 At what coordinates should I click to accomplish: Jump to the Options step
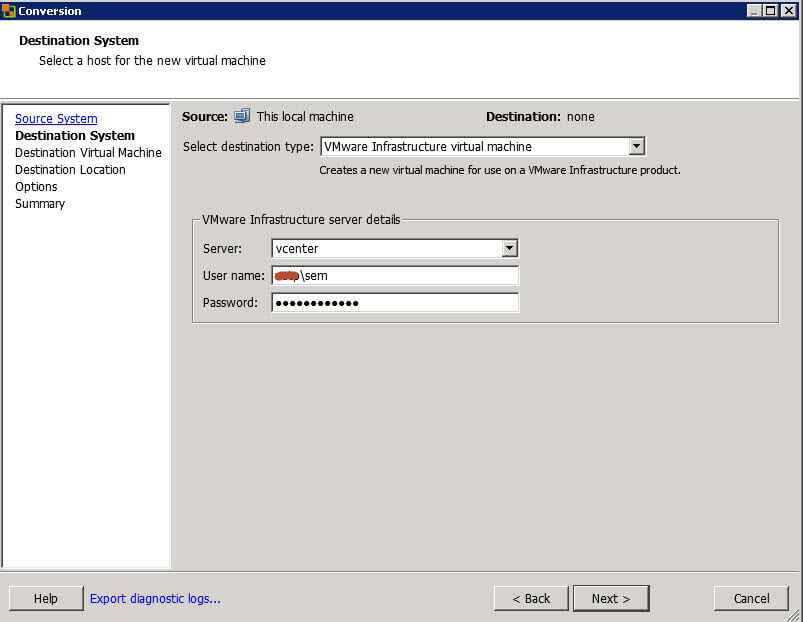[36, 187]
